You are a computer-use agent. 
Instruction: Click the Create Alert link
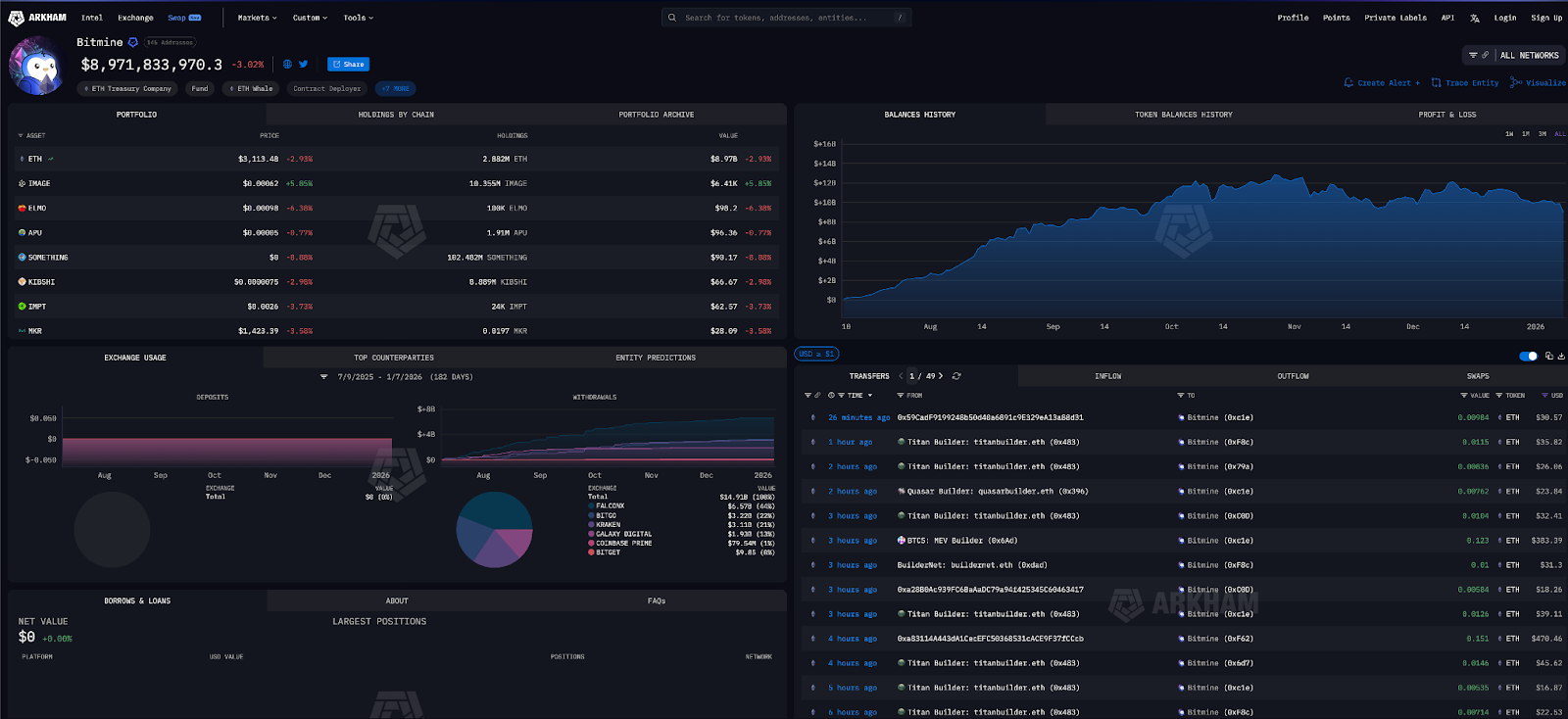pos(1382,83)
